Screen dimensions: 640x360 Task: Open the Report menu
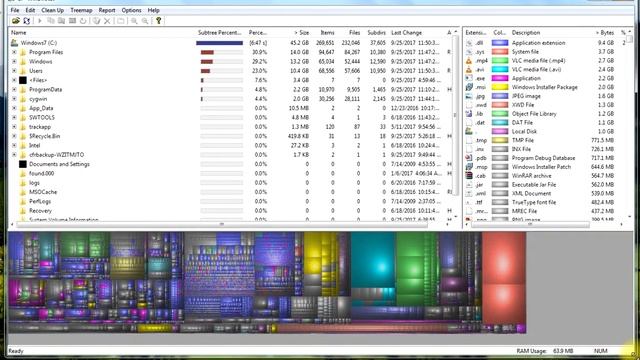[107, 10]
